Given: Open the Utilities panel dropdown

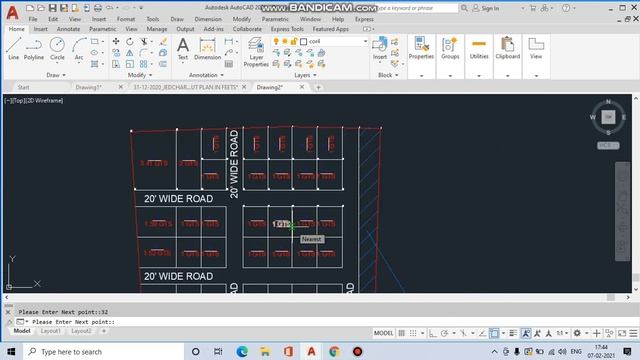Looking at the screenshot, I should pyautogui.click(x=479, y=76).
